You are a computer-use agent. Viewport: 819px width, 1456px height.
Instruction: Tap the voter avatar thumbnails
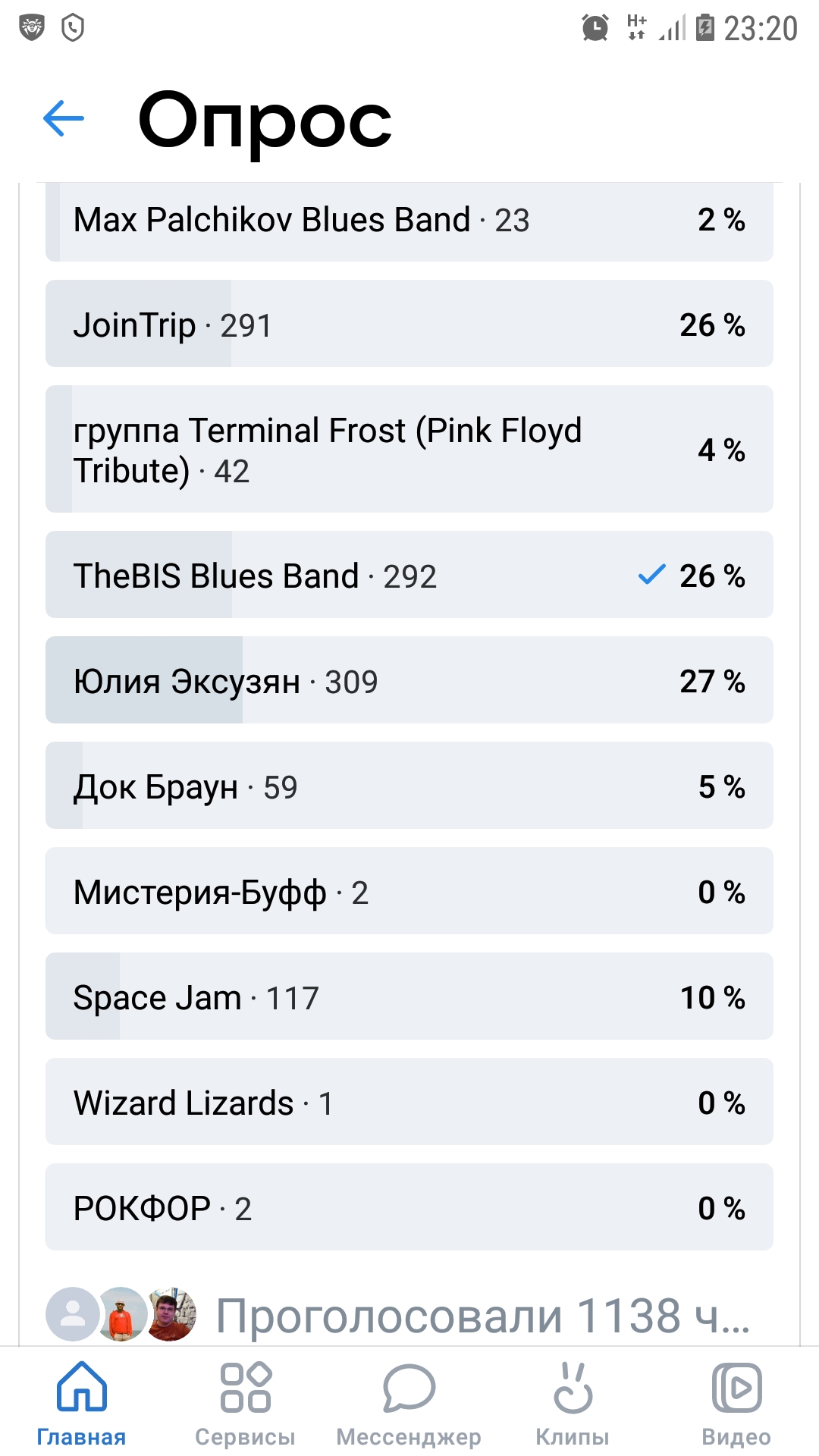[121, 1314]
